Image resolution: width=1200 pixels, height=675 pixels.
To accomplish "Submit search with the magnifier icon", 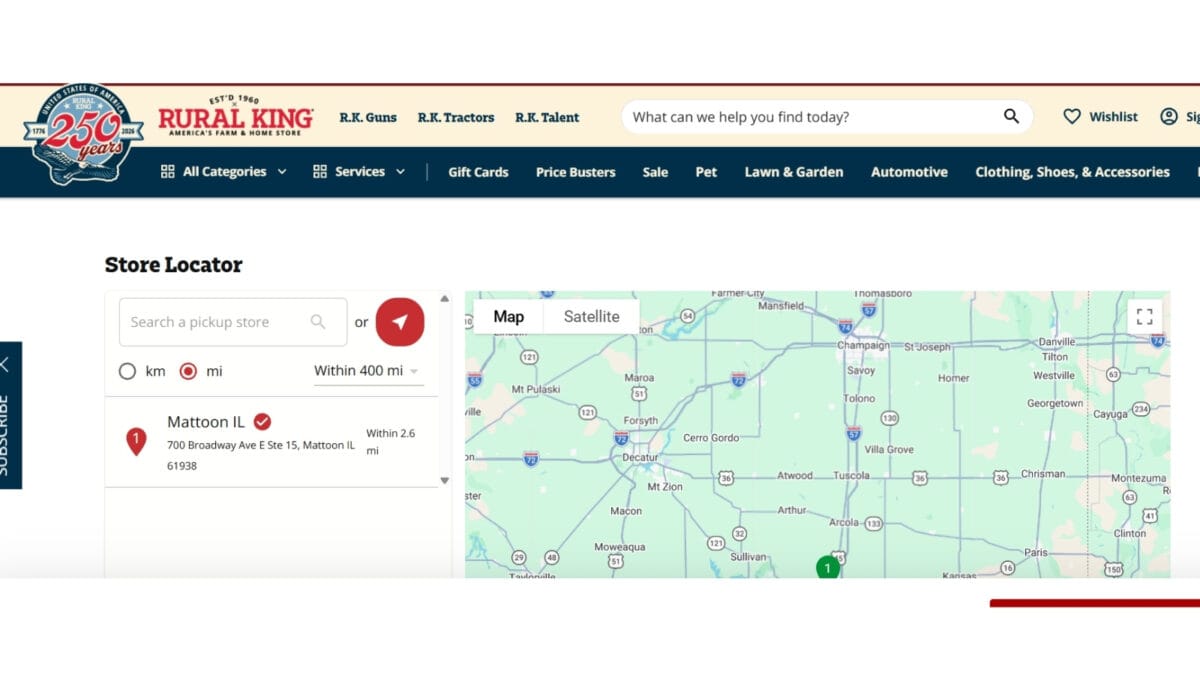I will pyautogui.click(x=1012, y=117).
